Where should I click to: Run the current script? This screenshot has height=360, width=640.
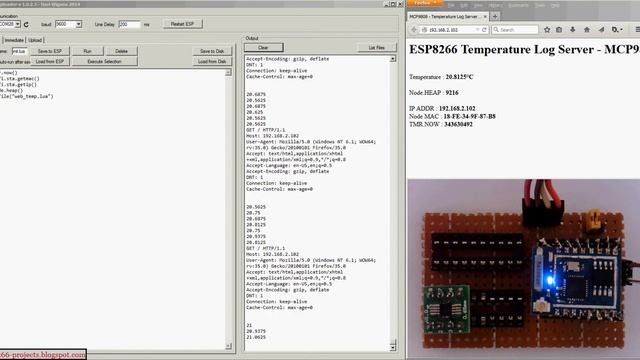point(87,51)
